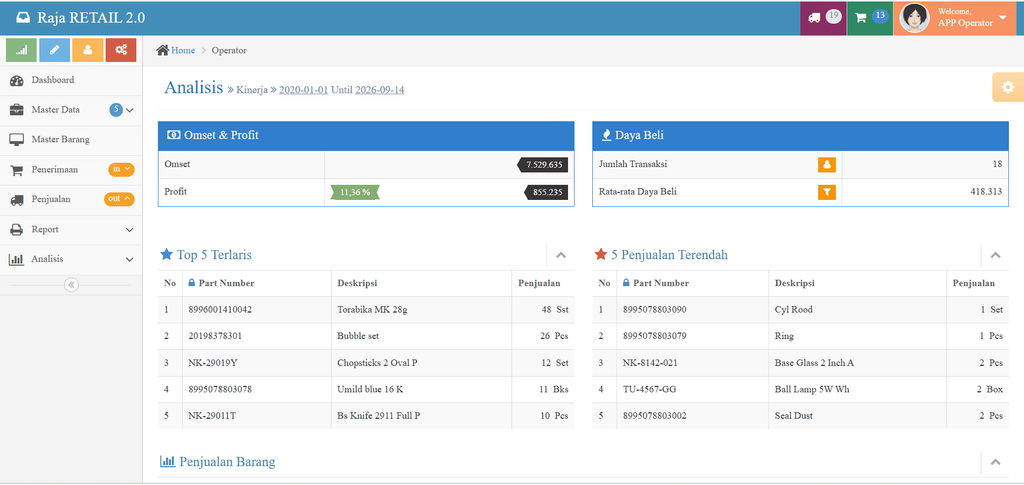Open Dashboard in the sidebar
The width and height of the screenshot is (1024, 485).
[71, 80]
